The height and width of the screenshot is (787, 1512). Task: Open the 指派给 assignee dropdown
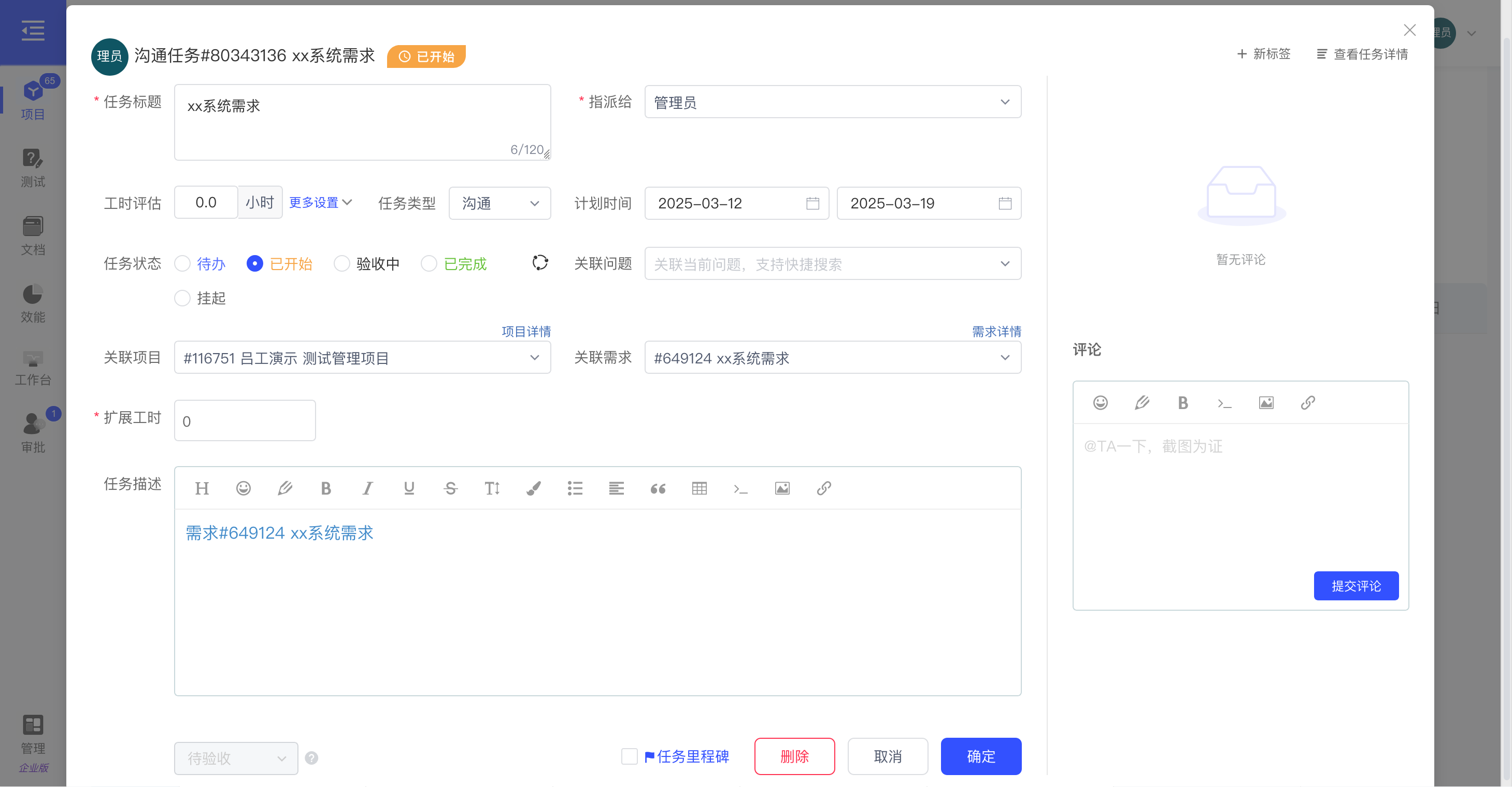click(x=832, y=102)
